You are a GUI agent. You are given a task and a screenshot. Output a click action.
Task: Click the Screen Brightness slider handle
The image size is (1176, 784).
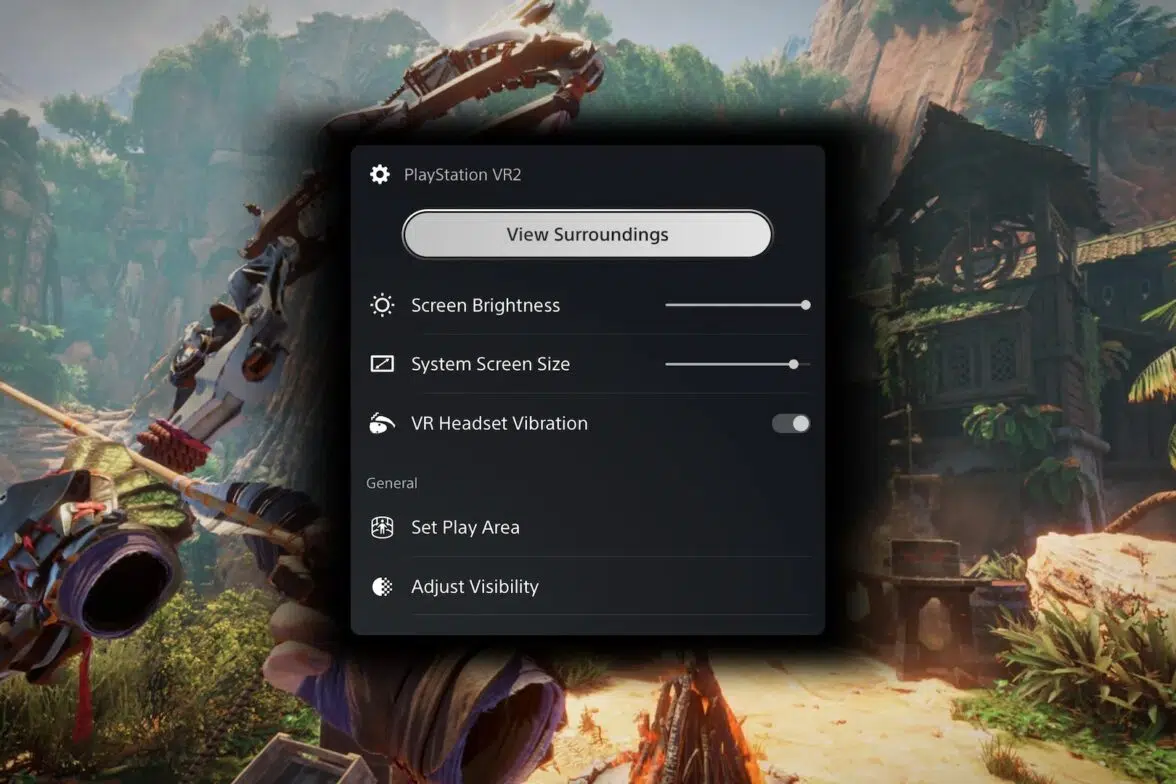click(805, 305)
